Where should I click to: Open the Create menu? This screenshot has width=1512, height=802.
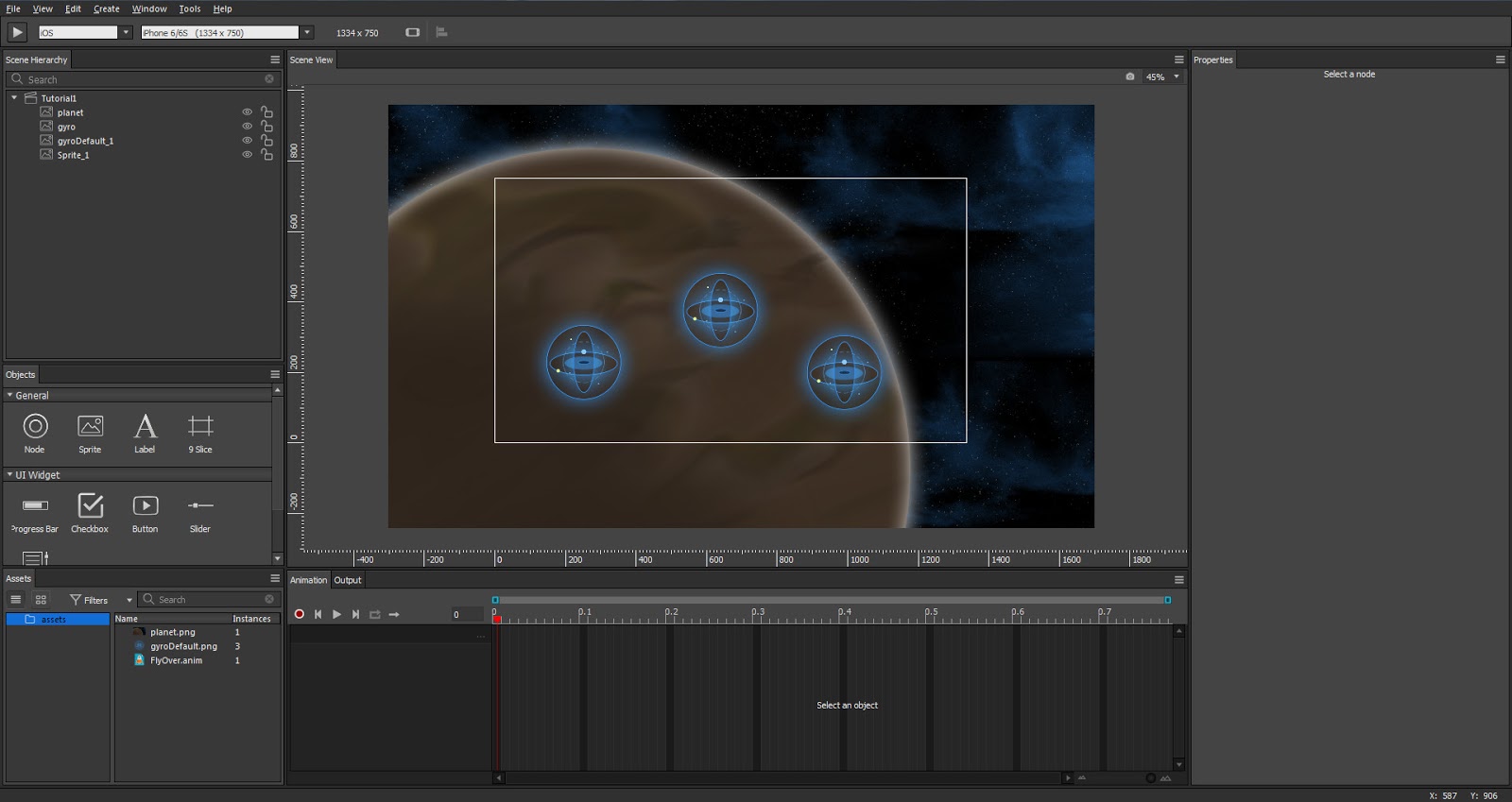point(107,9)
